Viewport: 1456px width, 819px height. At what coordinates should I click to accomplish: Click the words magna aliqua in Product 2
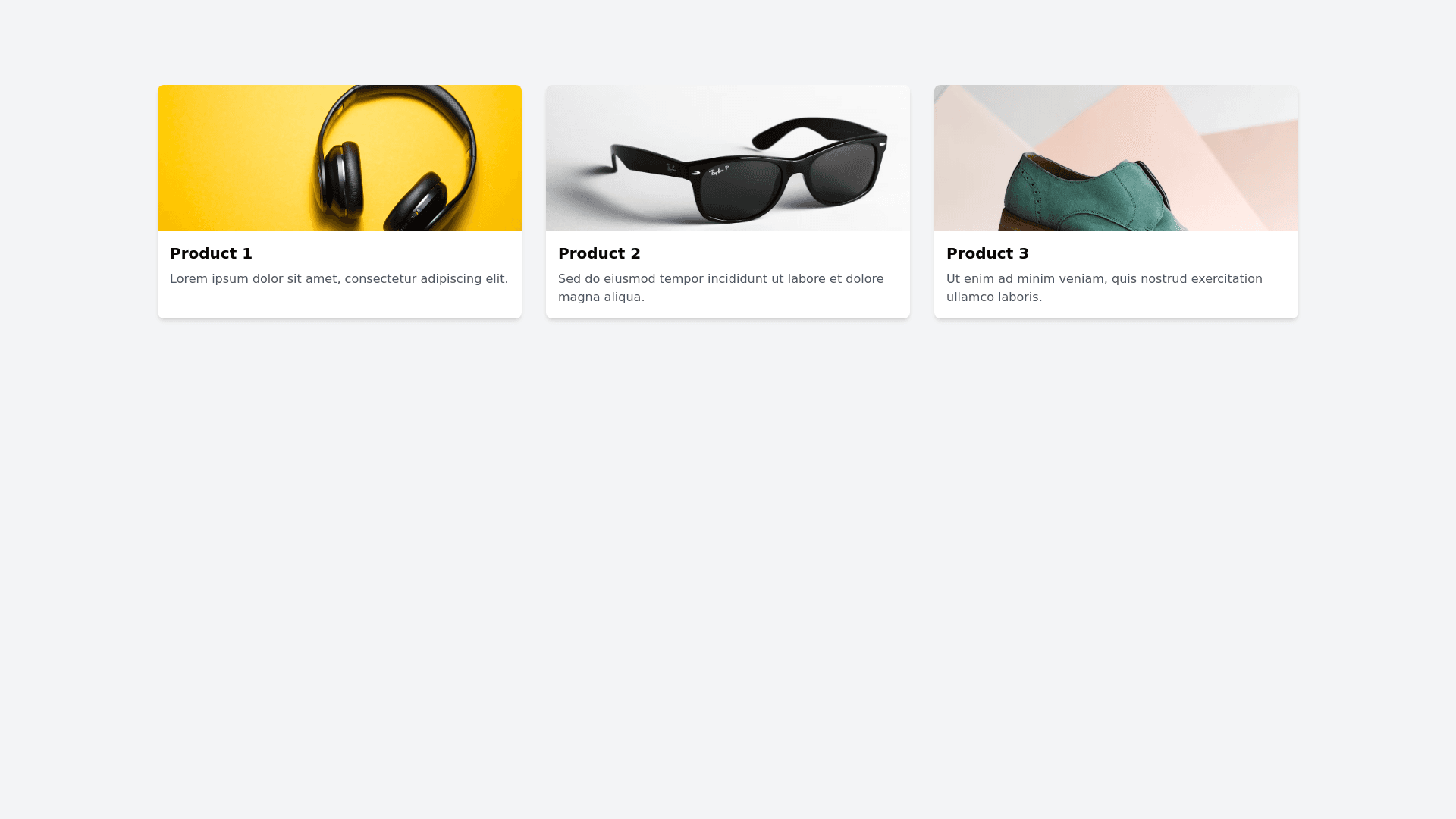coord(601,297)
